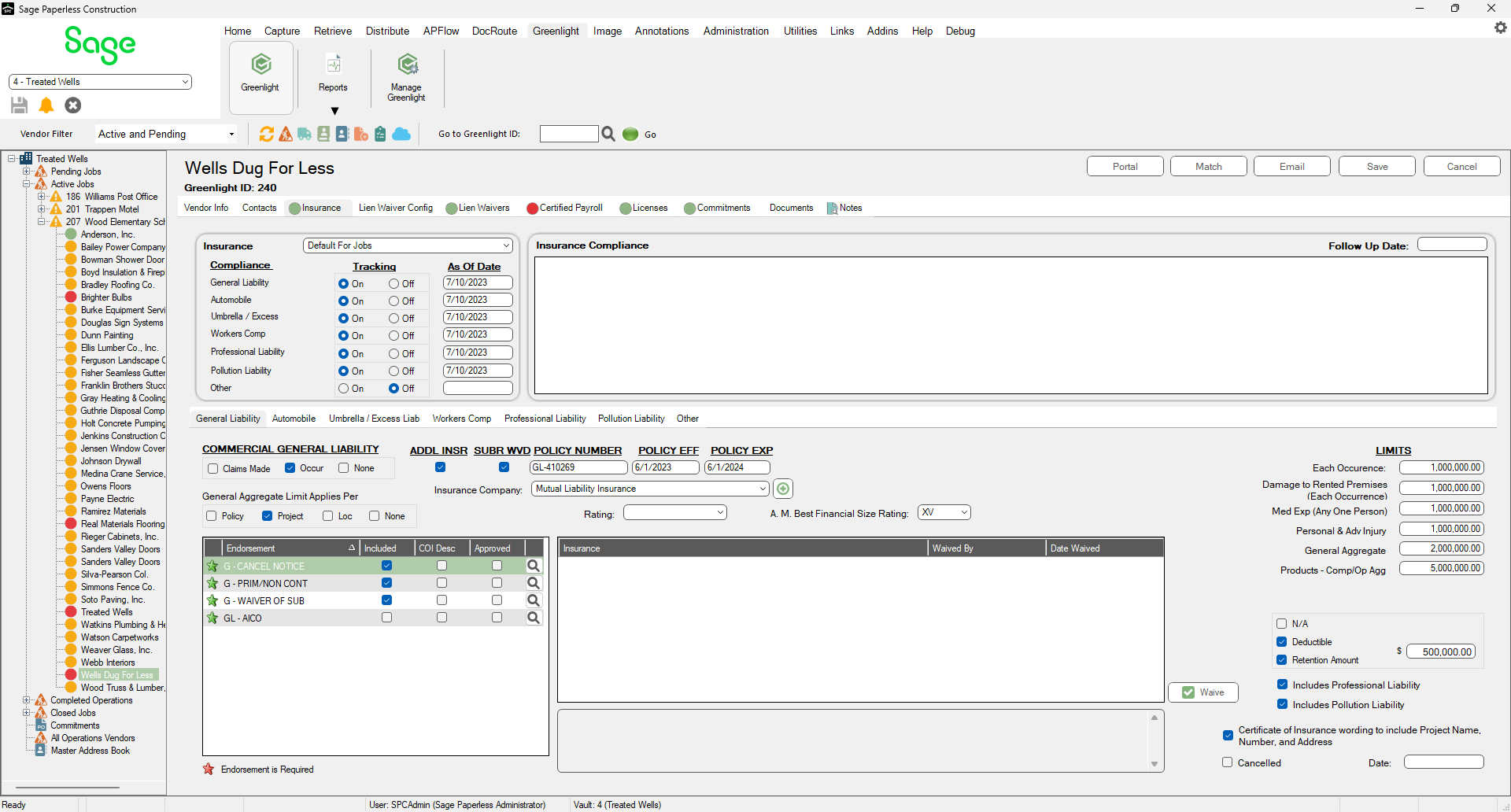1511x812 pixels.
Task: Turn General Liability tracking Off
Action: pos(393,284)
